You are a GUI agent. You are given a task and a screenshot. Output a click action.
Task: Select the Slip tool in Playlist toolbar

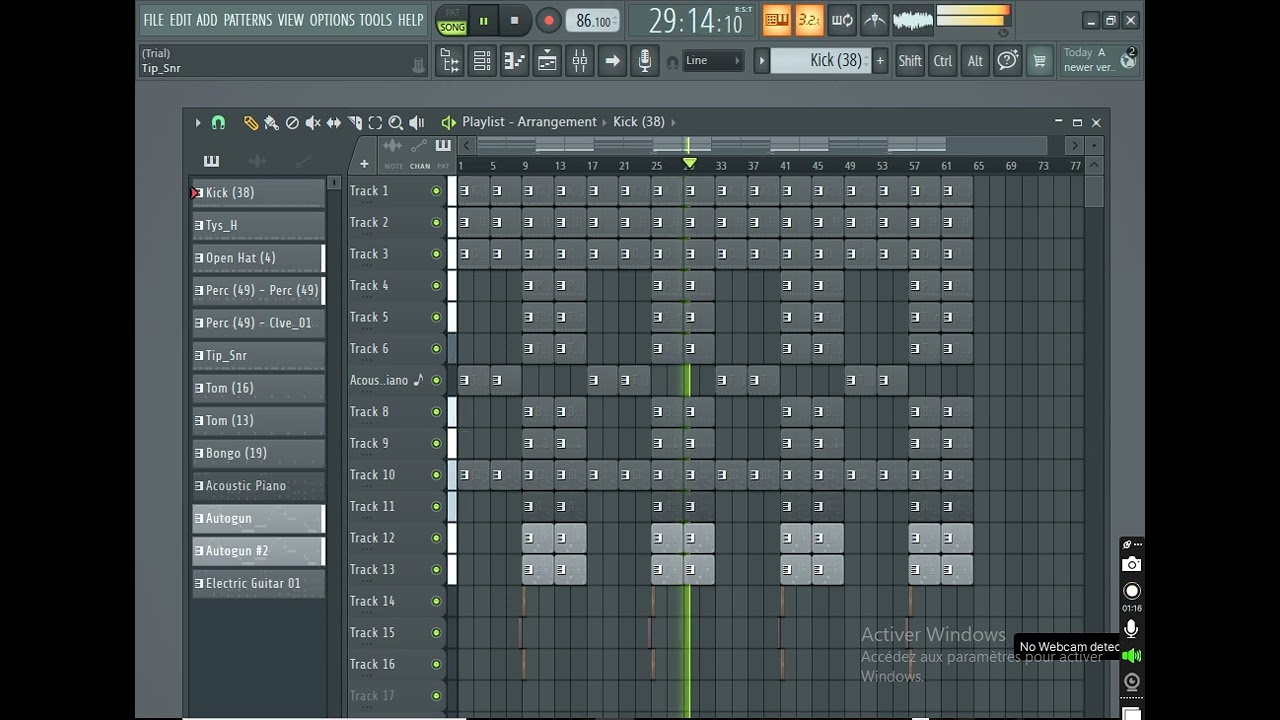[334, 123]
